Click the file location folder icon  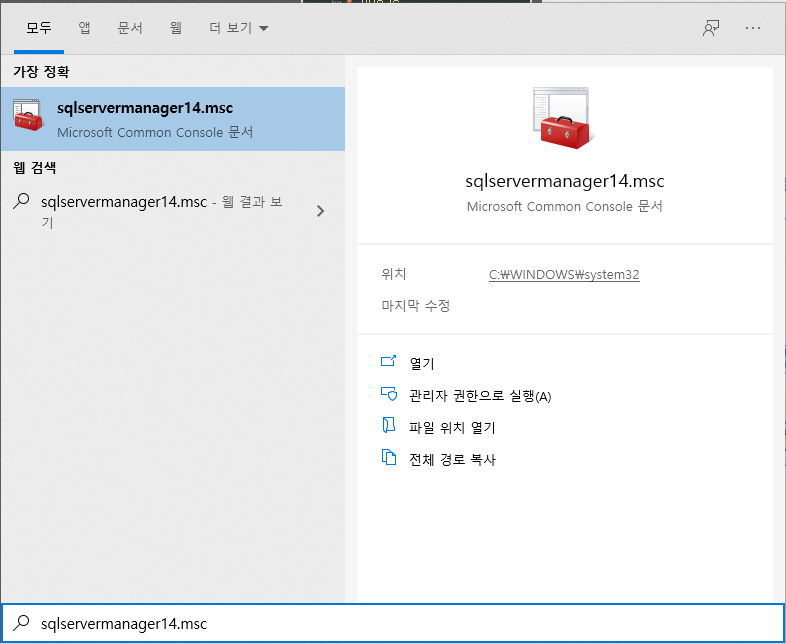(x=388, y=425)
